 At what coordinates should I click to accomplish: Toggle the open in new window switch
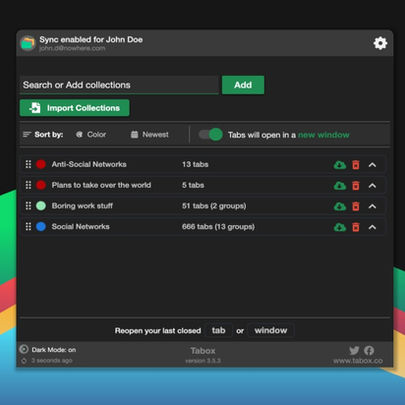tap(211, 135)
